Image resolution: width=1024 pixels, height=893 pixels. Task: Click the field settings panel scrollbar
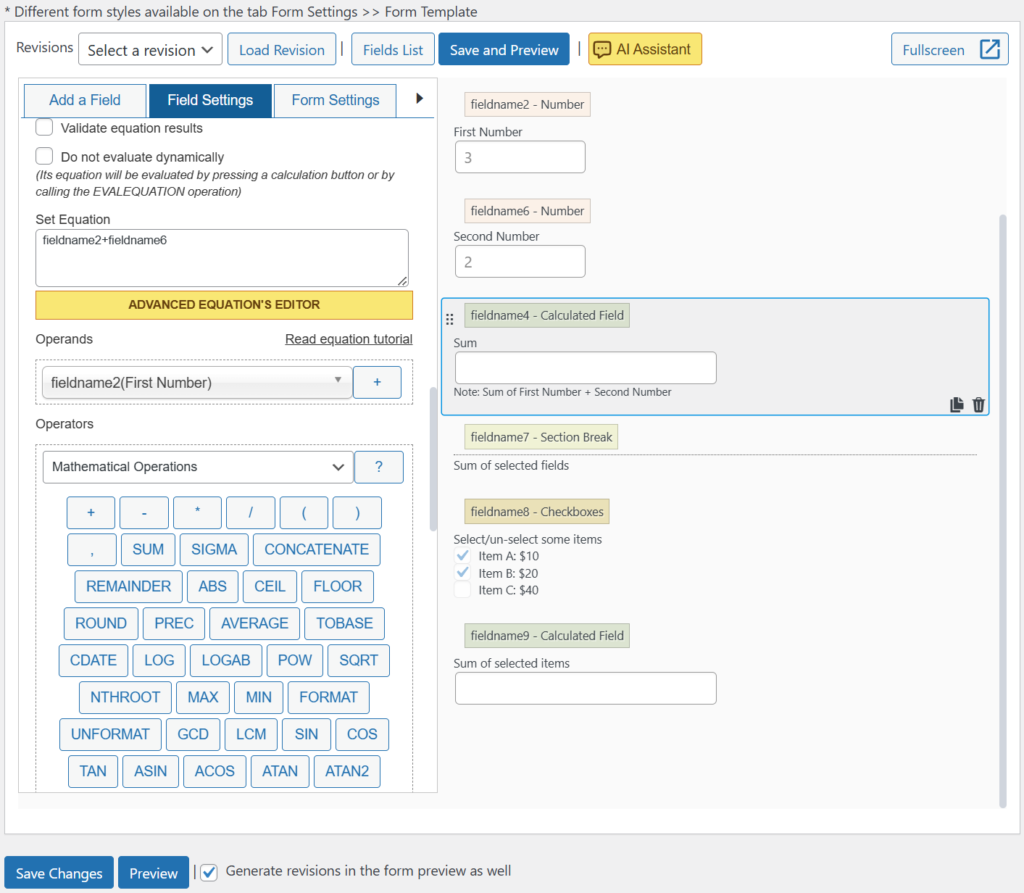[x=433, y=459]
